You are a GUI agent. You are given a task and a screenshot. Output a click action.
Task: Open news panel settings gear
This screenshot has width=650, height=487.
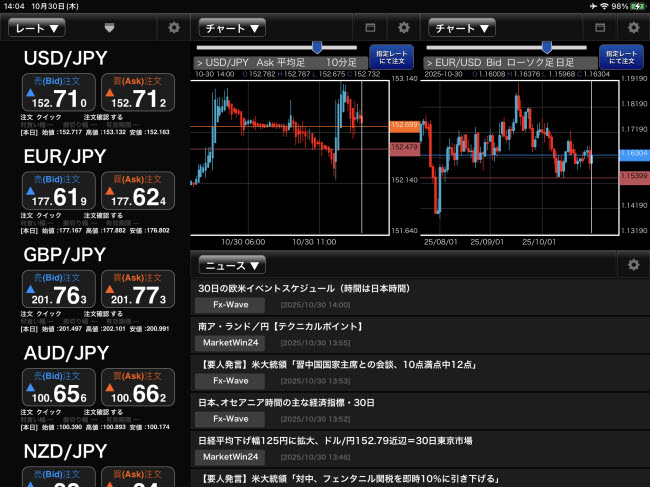pyautogui.click(x=633, y=265)
